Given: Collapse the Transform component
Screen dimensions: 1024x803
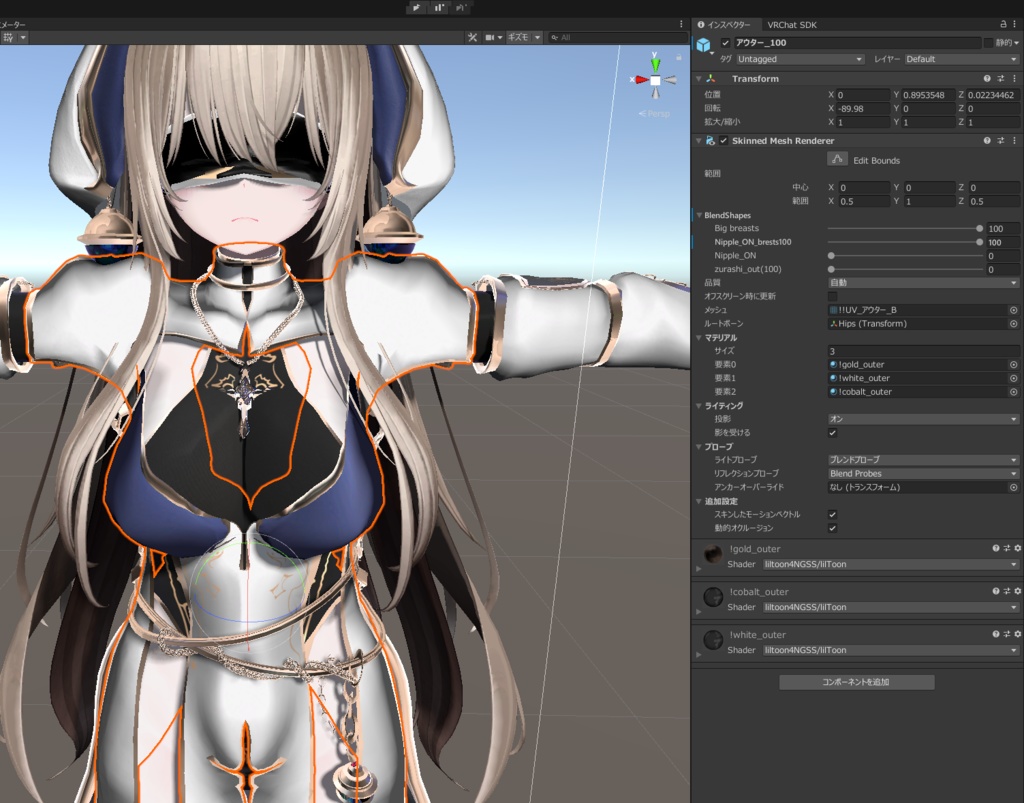Looking at the screenshot, I should tap(698, 78).
